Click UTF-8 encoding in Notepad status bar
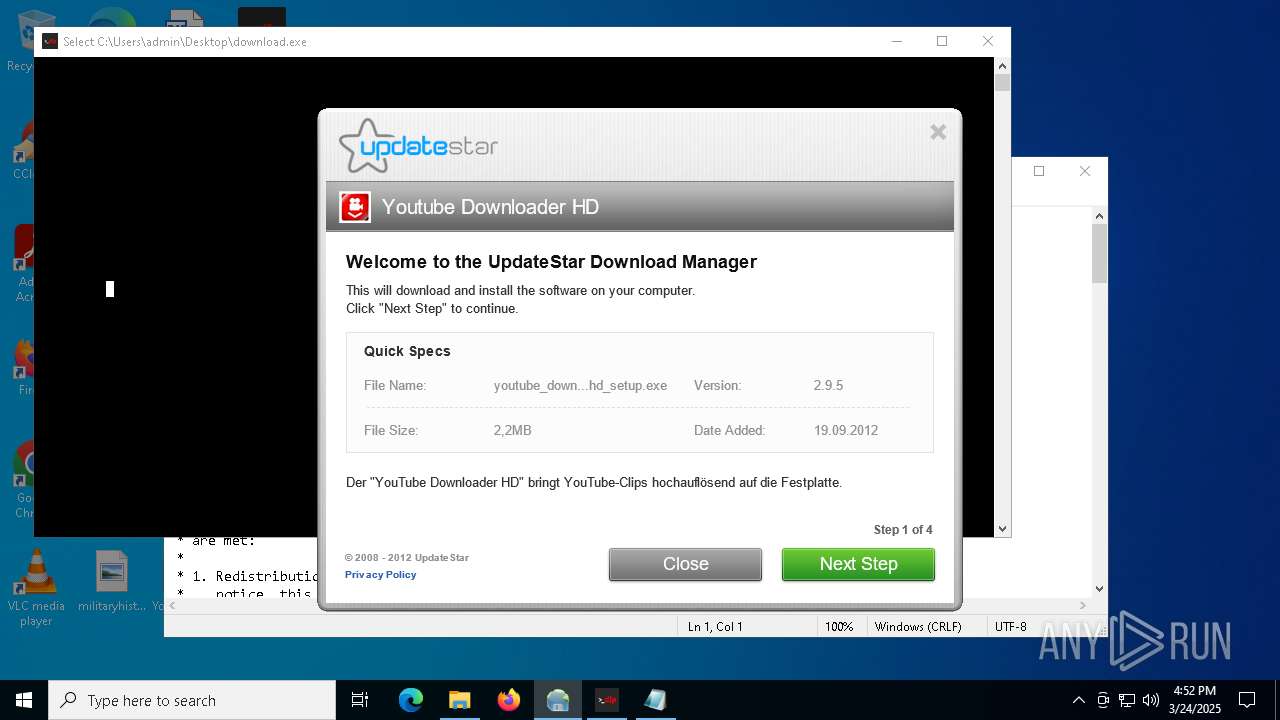 pos(1010,627)
